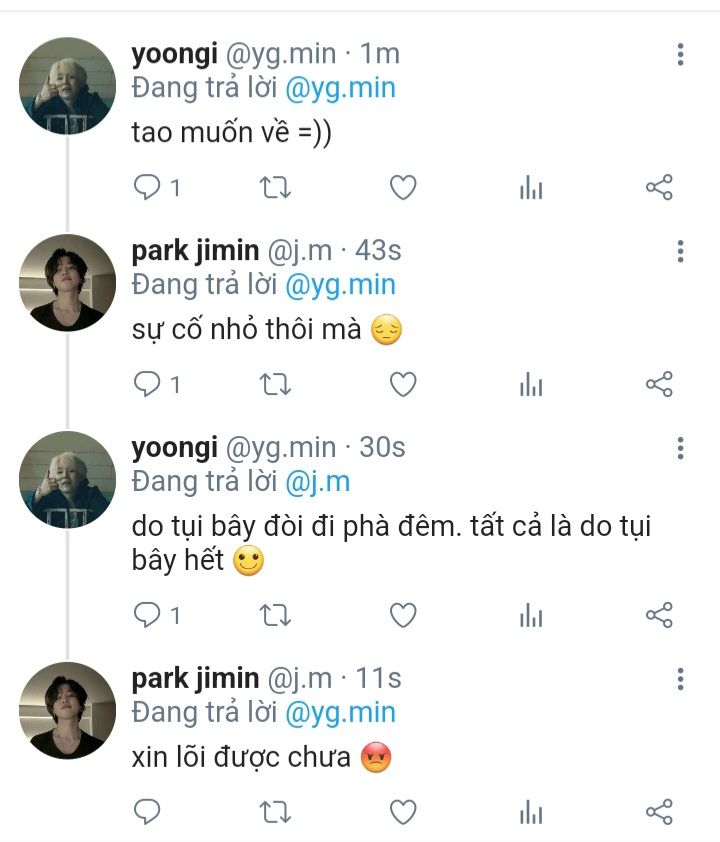Open @yg.min mention in park jimin's 11s reply
Viewport: 720px width, 842px height.
click(x=340, y=712)
